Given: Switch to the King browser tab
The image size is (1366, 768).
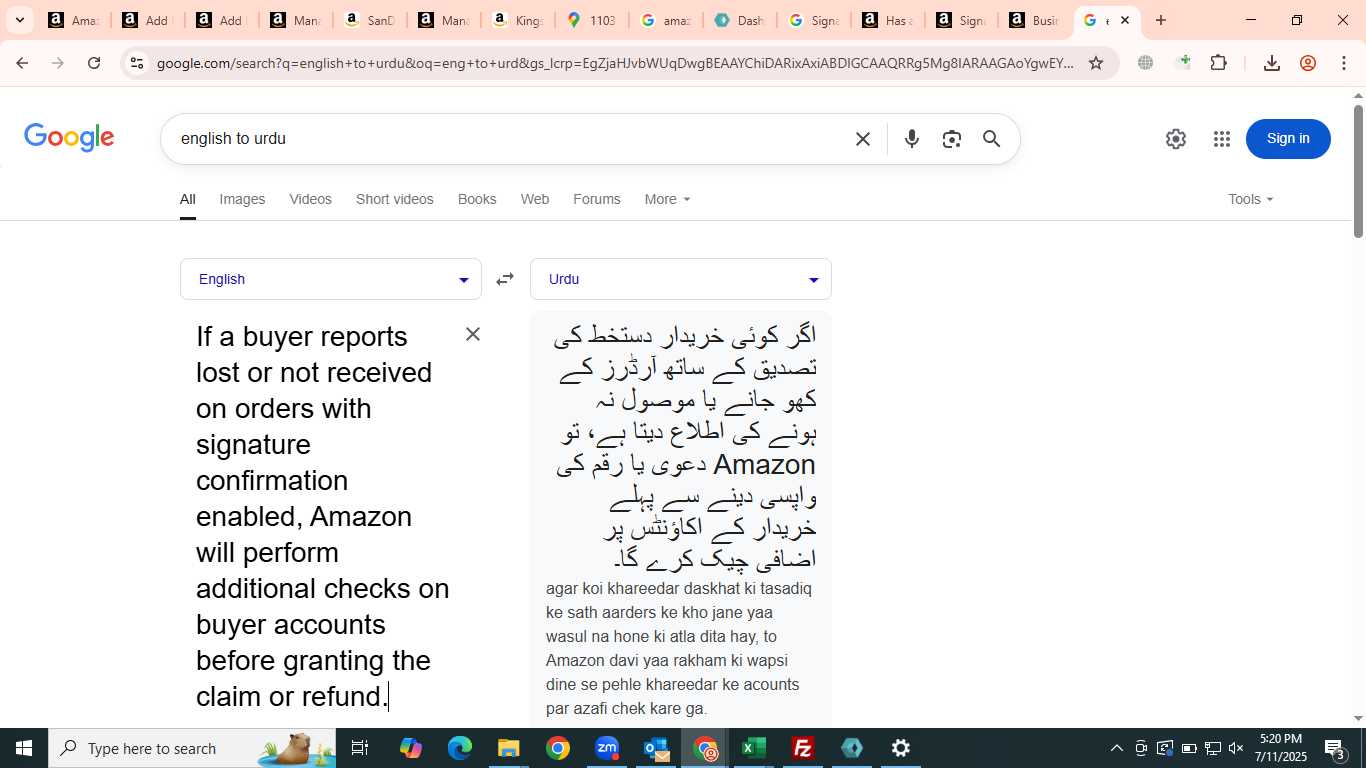Looking at the screenshot, I should coord(517,20).
